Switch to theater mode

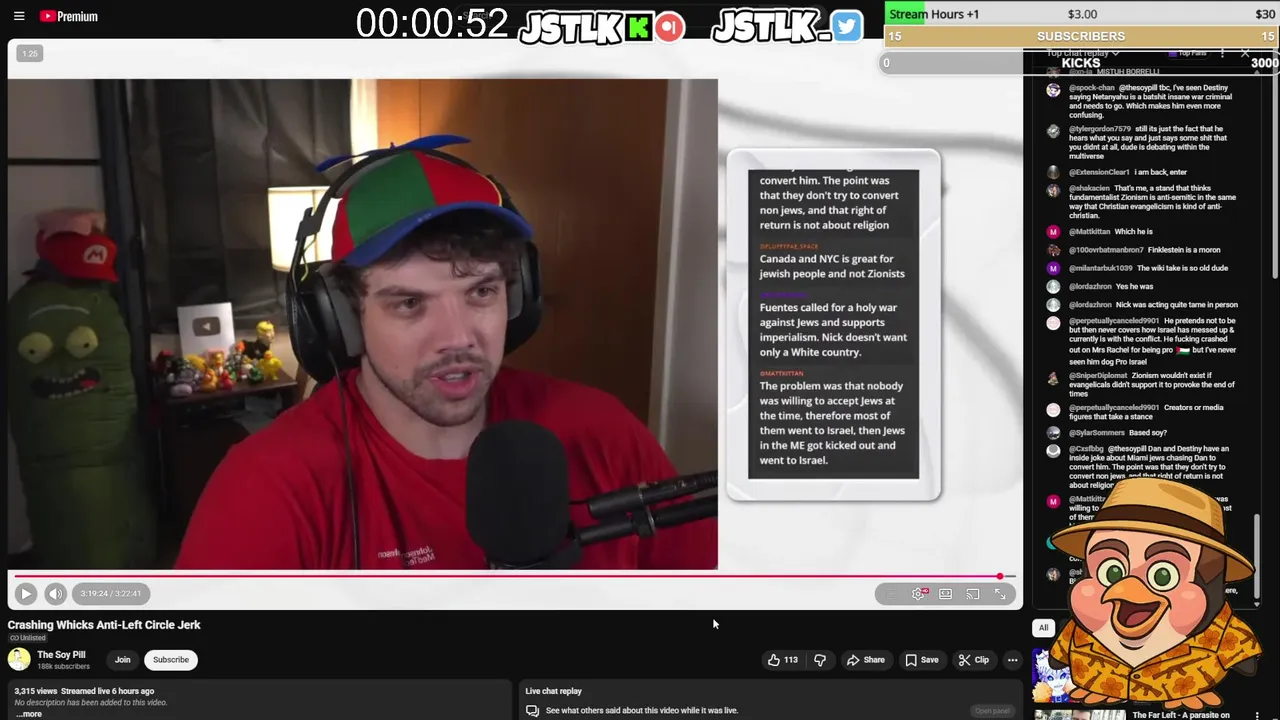[x=946, y=594]
